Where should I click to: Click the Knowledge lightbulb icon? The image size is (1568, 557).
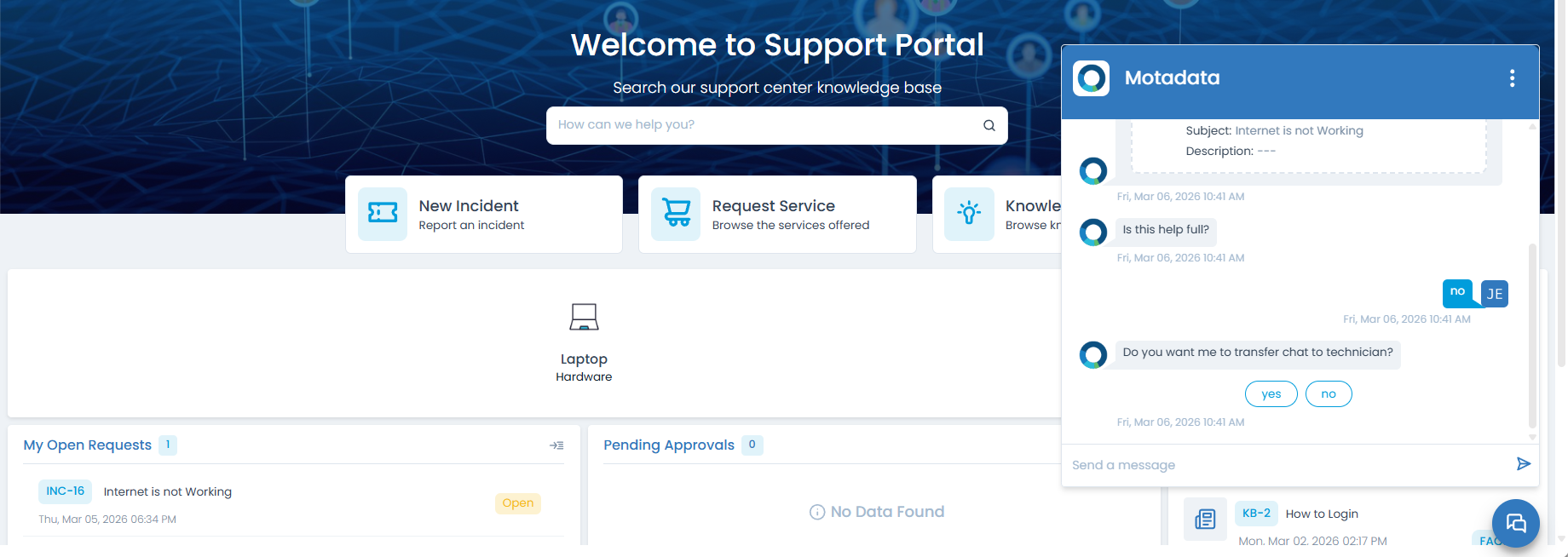(969, 214)
